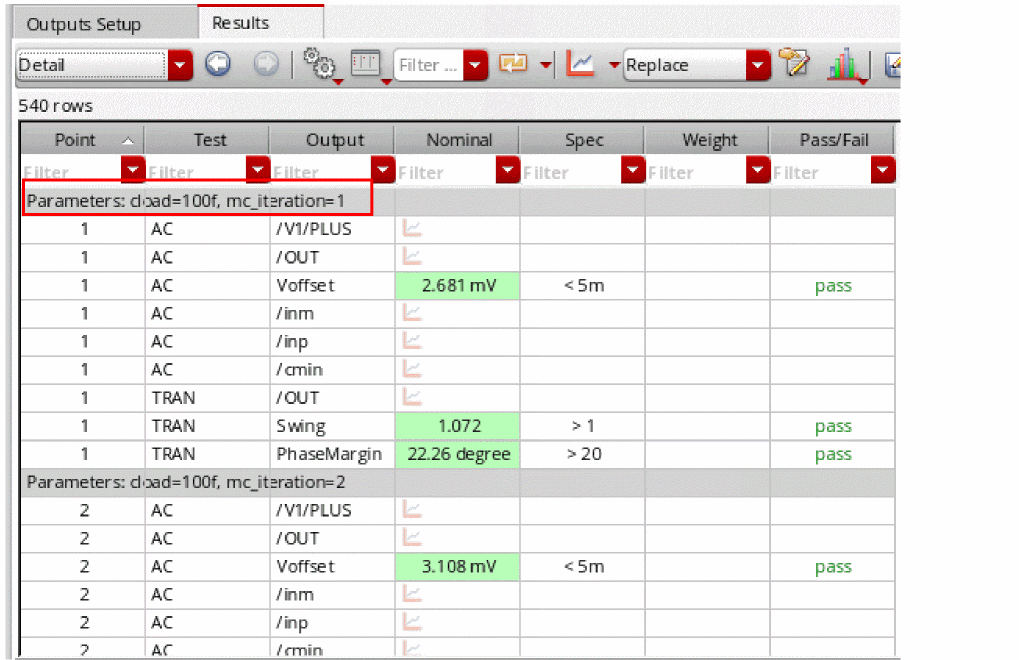Image resolution: width=1019 pixels, height=660 pixels.
Task: Open the Pass/Fail column filter dropdown
Action: point(882,172)
